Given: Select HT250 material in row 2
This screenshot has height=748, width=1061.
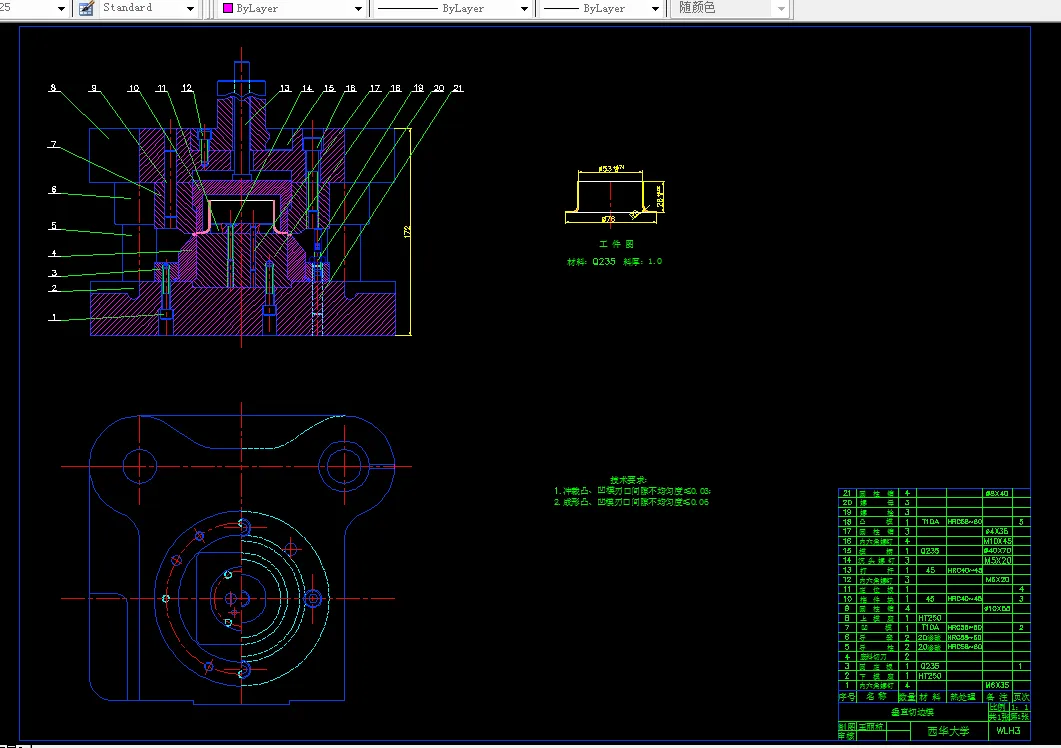Looking at the screenshot, I should [x=930, y=676].
